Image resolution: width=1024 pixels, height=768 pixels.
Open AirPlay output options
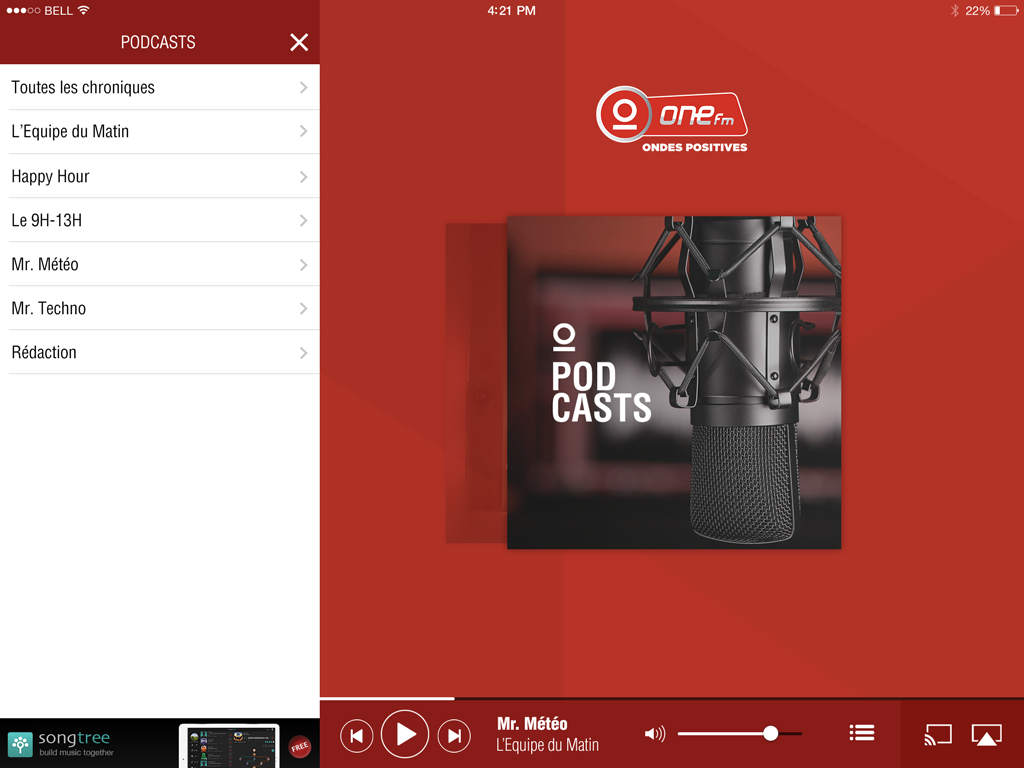987,735
